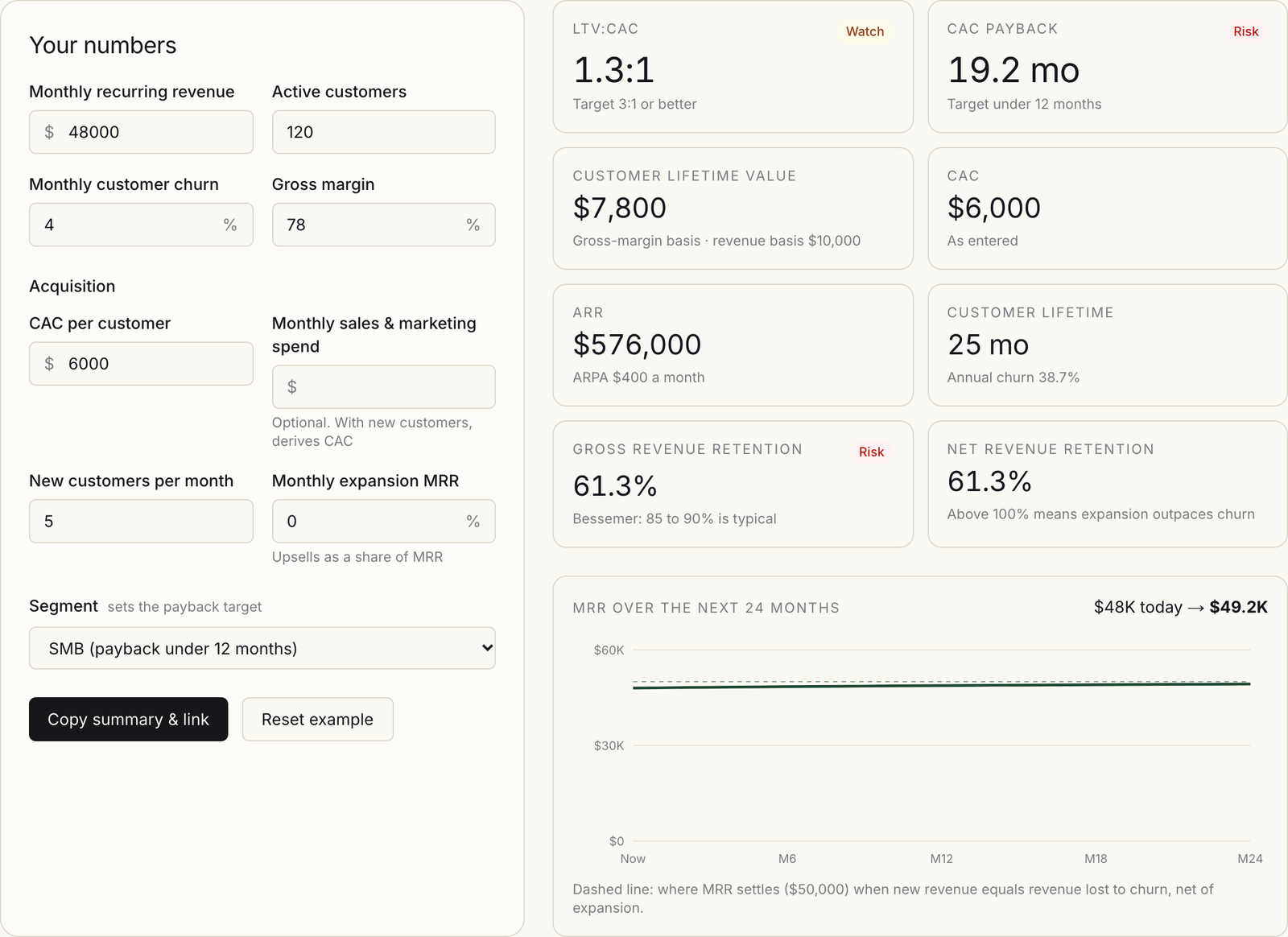This screenshot has width=1288, height=937.
Task: Click the 1.3:1 LTV:CAC value
Action: (x=613, y=70)
